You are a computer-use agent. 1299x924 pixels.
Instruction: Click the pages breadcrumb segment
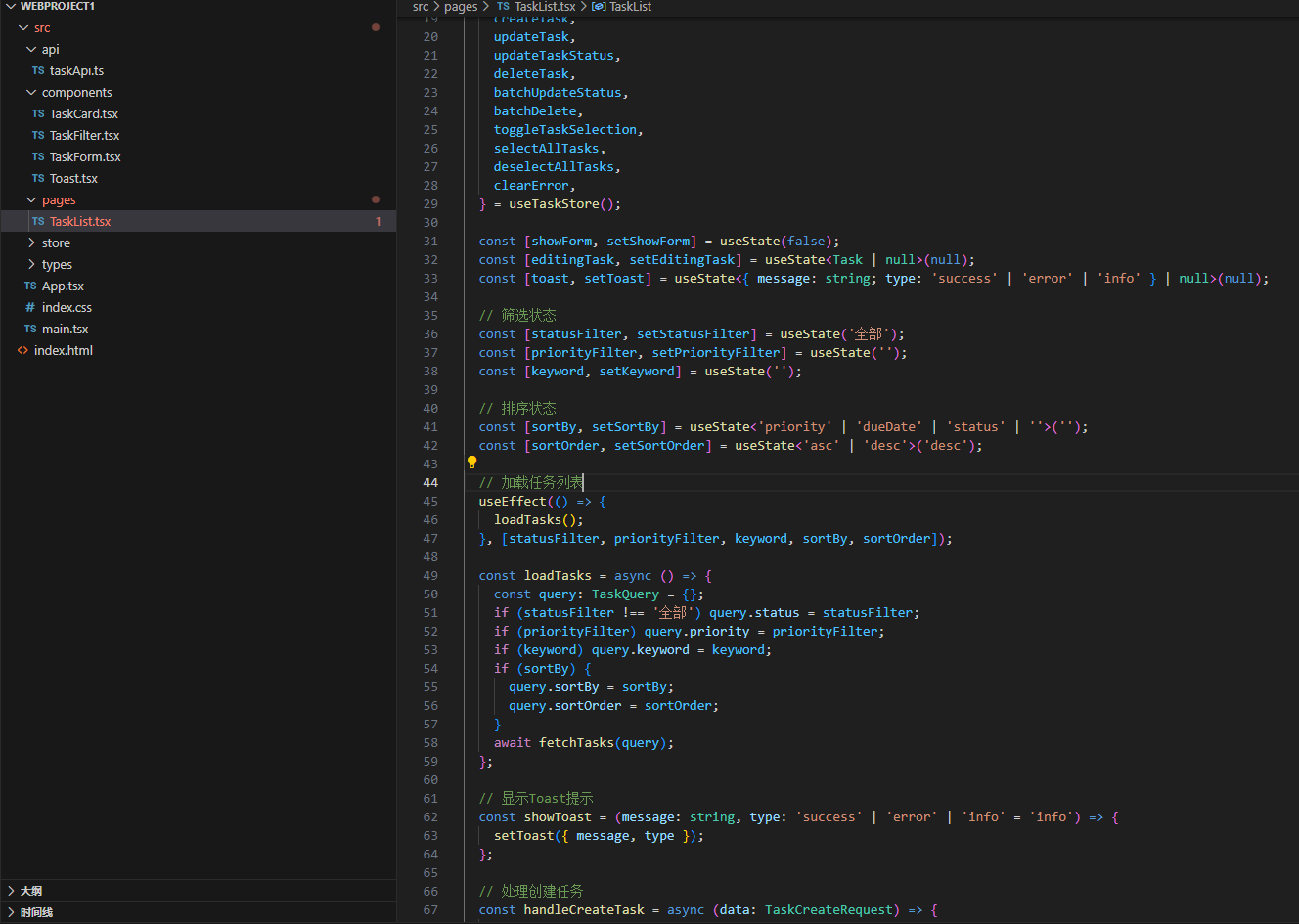tap(460, 7)
